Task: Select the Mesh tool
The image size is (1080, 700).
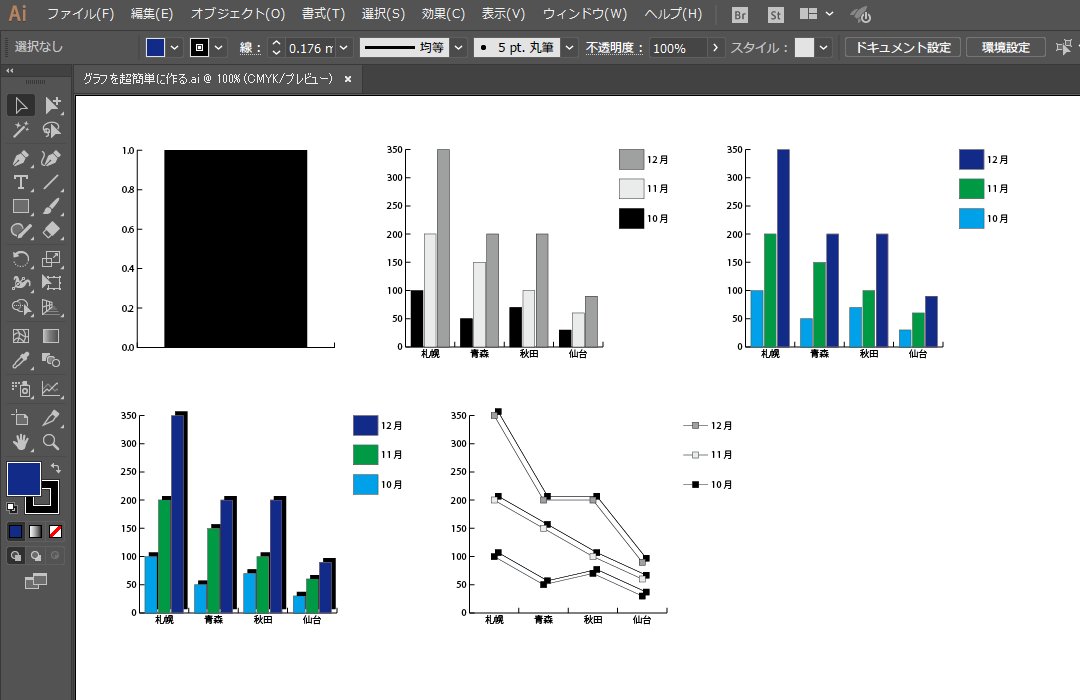Action: click(21, 336)
